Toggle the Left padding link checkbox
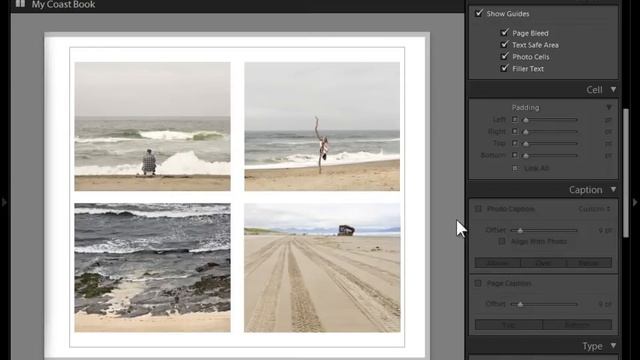The image size is (640, 360). (515, 120)
